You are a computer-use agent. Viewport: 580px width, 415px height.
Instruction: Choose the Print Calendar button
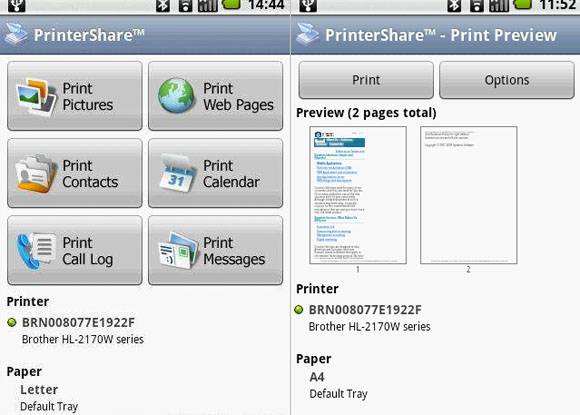point(216,173)
